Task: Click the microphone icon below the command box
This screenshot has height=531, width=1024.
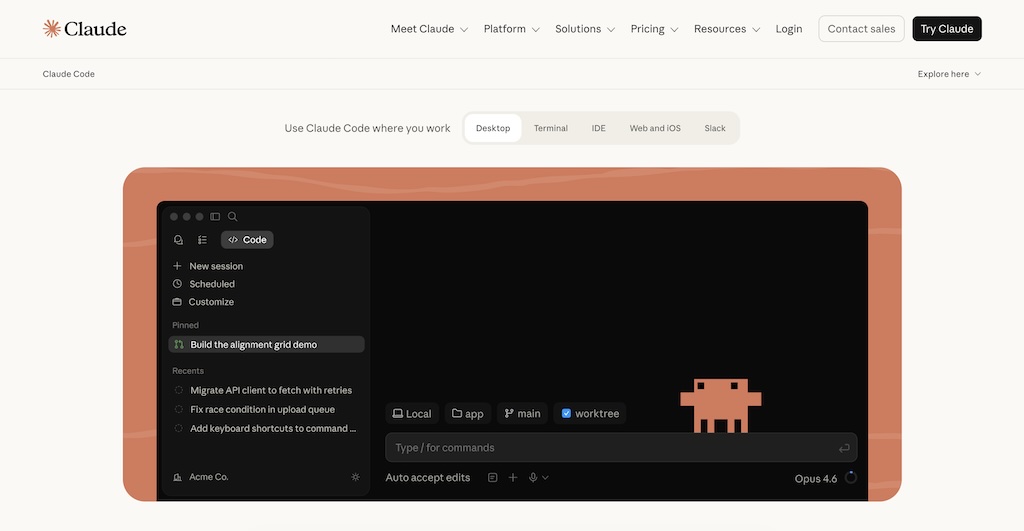Action: pyautogui.click(x=533, y=478)
